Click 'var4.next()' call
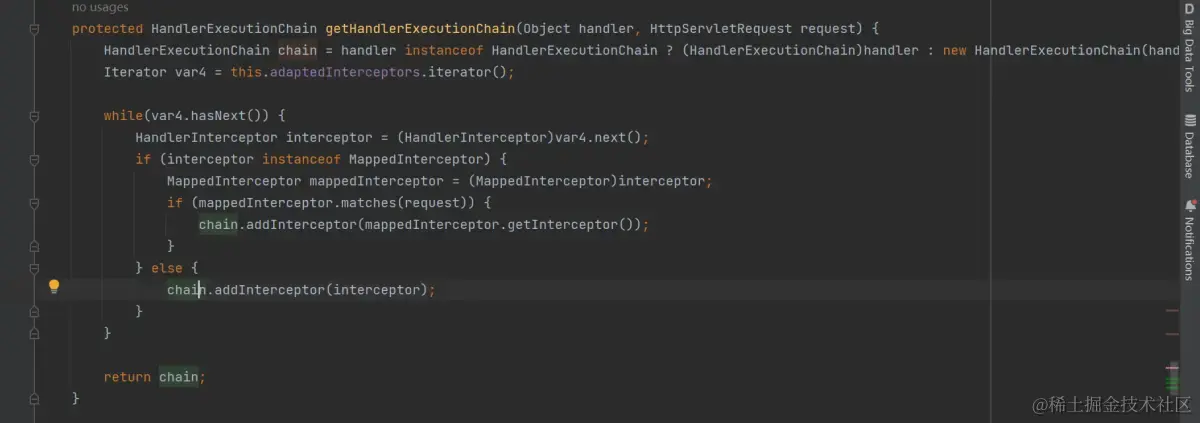The width and height of the screenshot is (1200, 423). (x=597, y=138)
